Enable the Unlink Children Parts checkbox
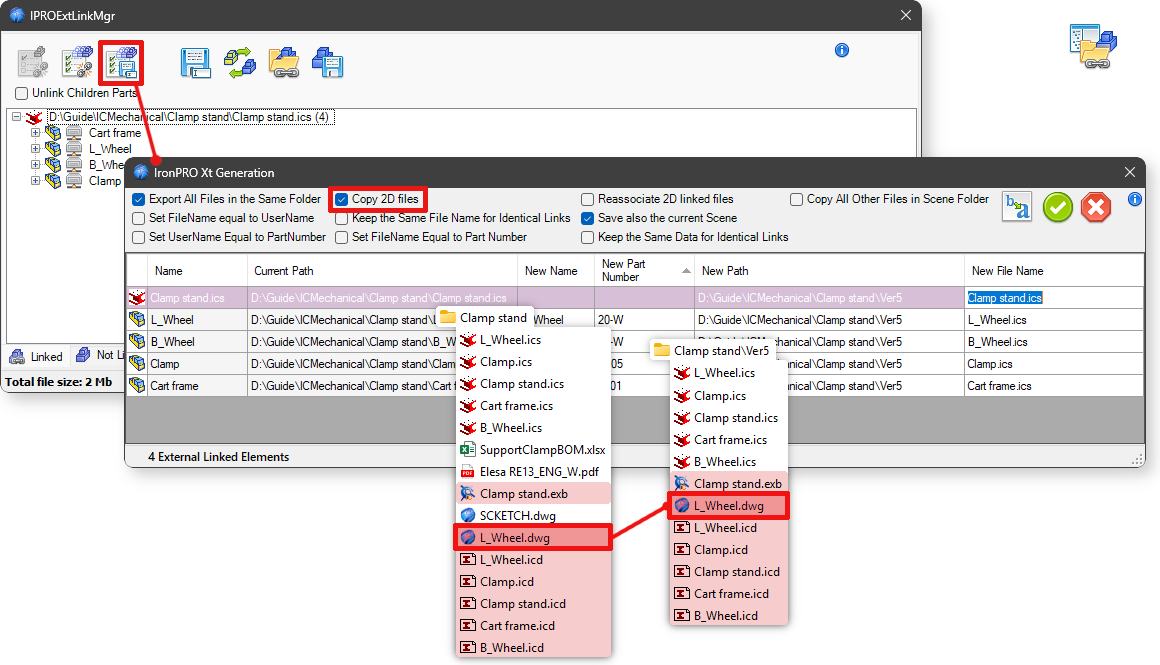This screenshot has width=1160, height=665. (21, 92)
